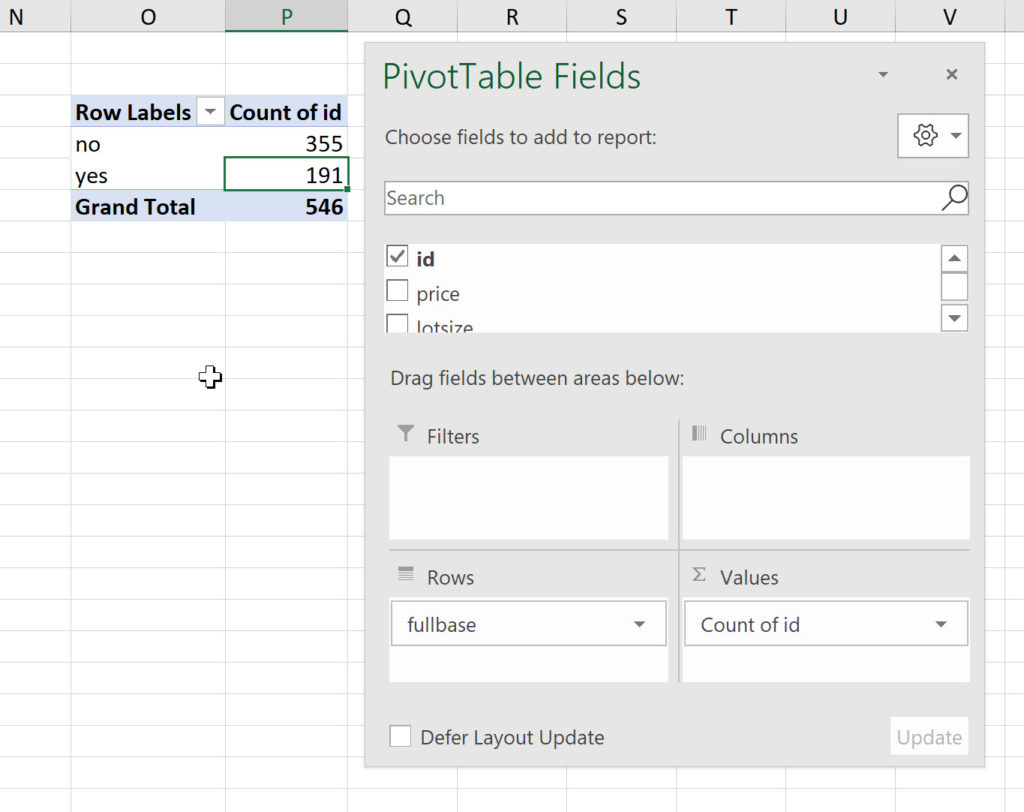Select the Grand Total value cell 546
Screen dimensions: 1024x812
coord(287,207)
